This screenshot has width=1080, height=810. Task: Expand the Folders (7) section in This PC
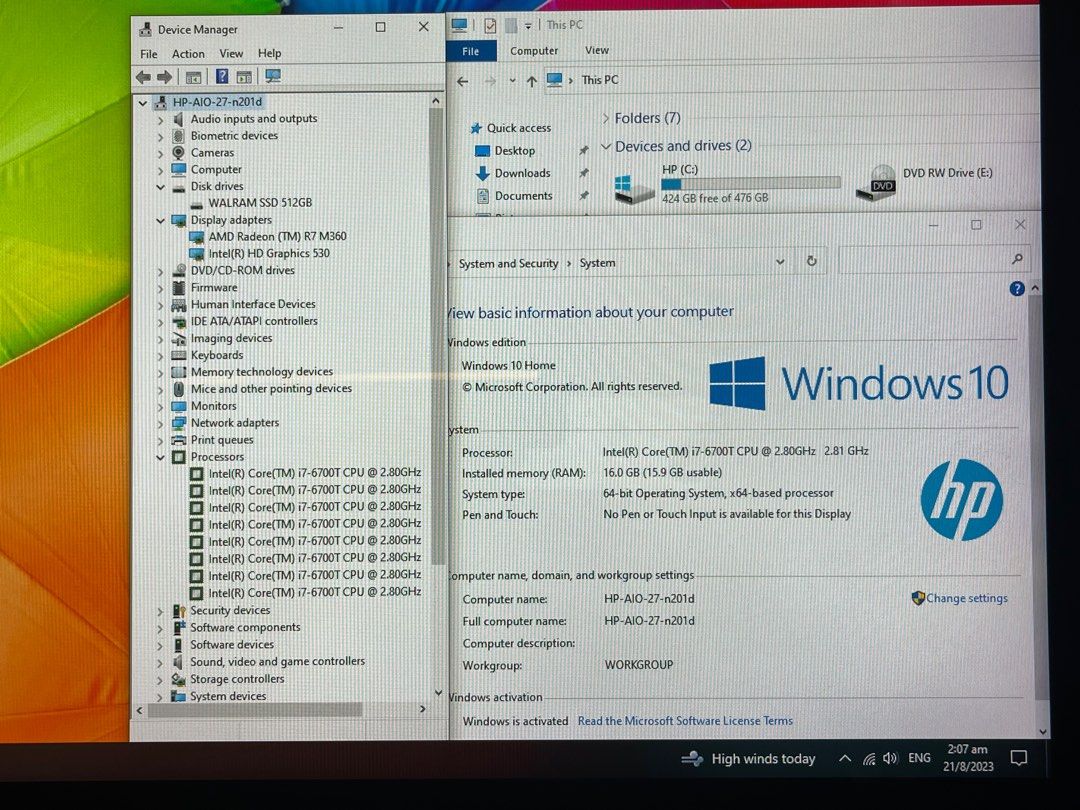click(x=606, y=118)
